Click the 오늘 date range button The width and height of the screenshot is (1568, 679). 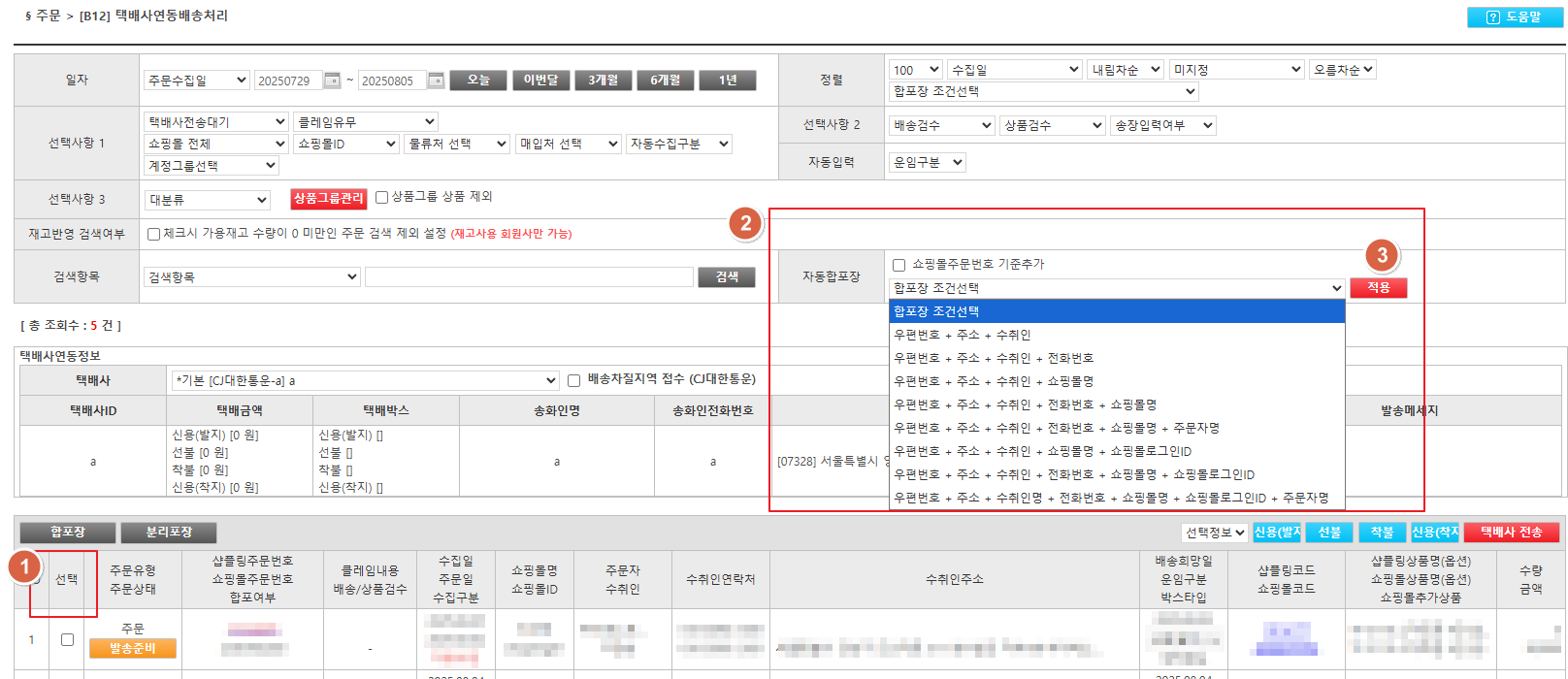[x=478, y=81]
